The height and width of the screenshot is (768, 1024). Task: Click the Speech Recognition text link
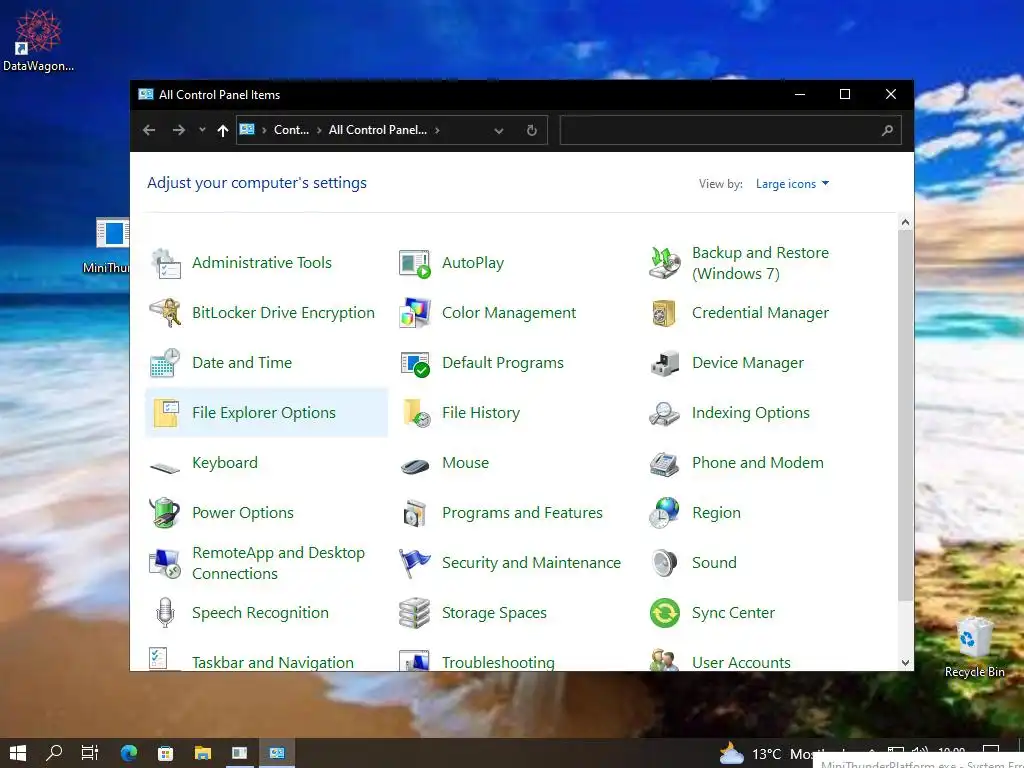(261, 613)
